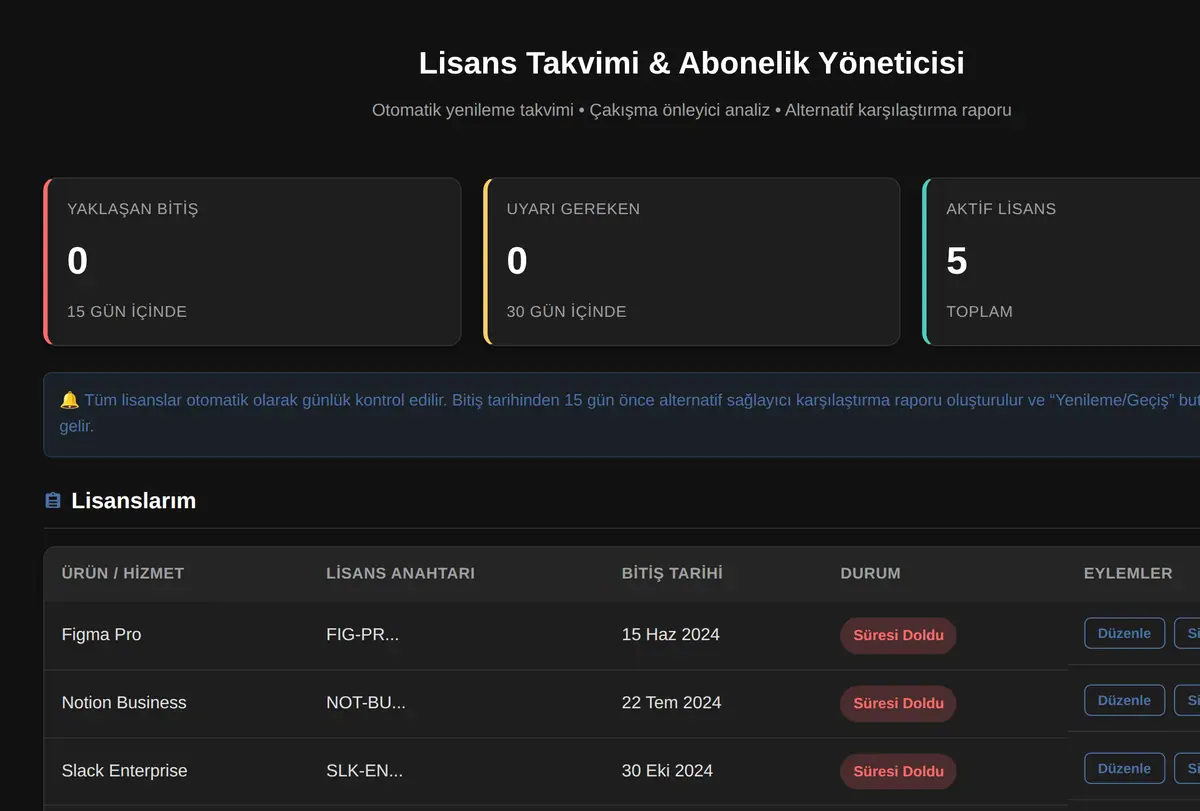Screen dimensions: 1200x811
Task: Click the TOPLAM label under Aktif Lisans
Action: [x=979, y=312]
